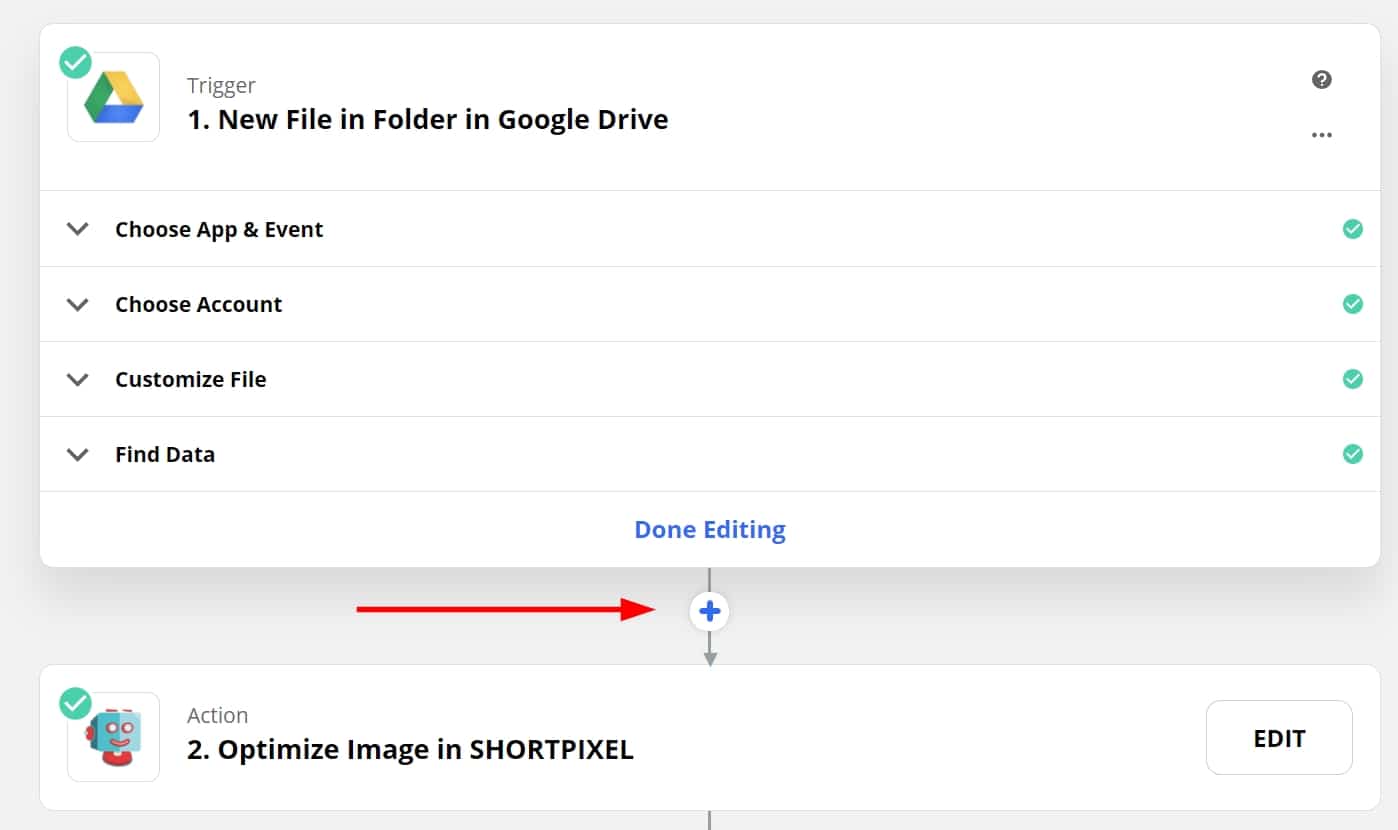Image resolution: width=1398 pixels, height=830 pixels.
Task: Click the Optimize Image in SHORTPIXEL title
Action: click(x=410, y=750)
